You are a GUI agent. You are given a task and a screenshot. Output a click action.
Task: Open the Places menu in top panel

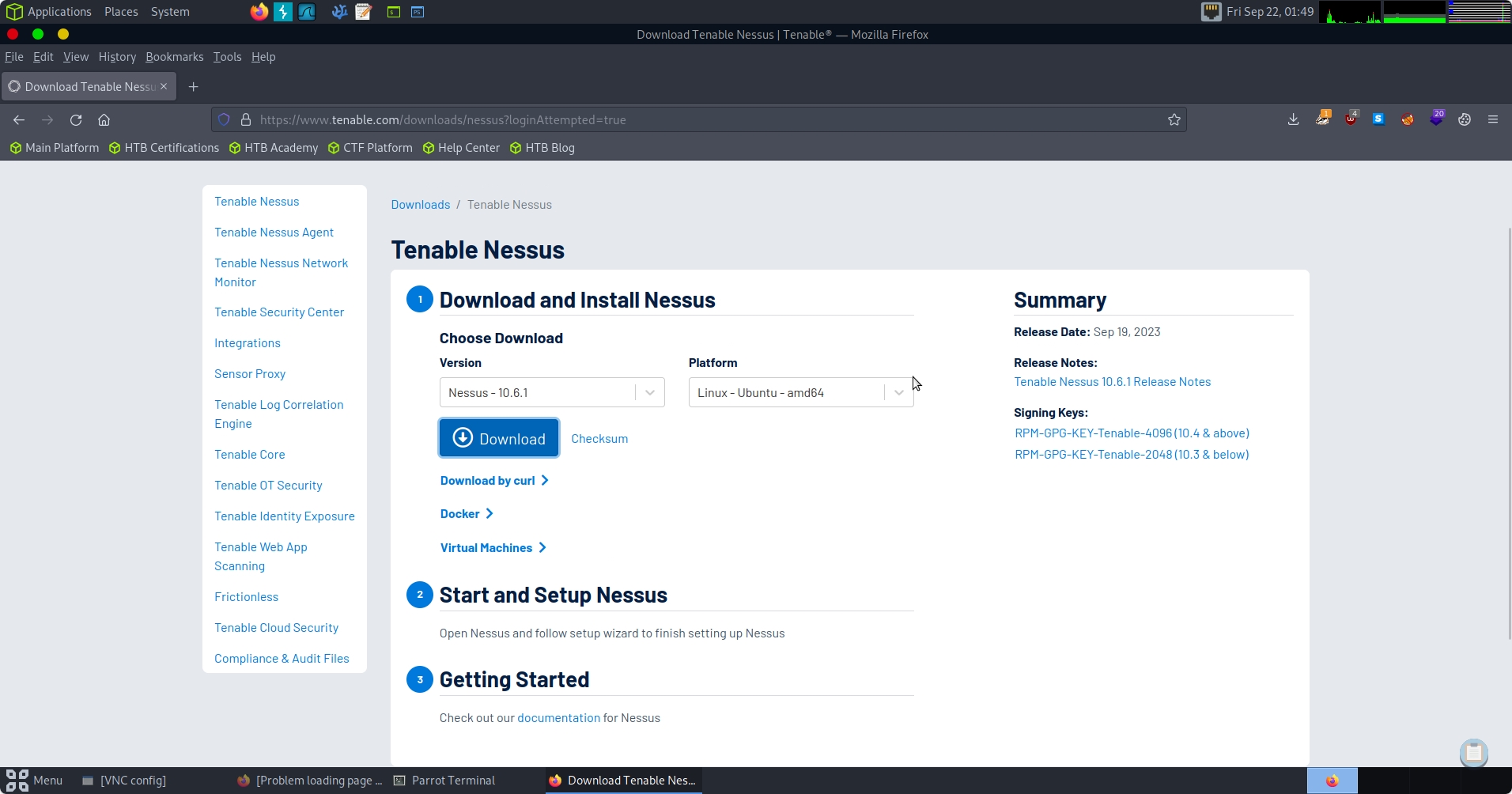[x=121, y=12]
